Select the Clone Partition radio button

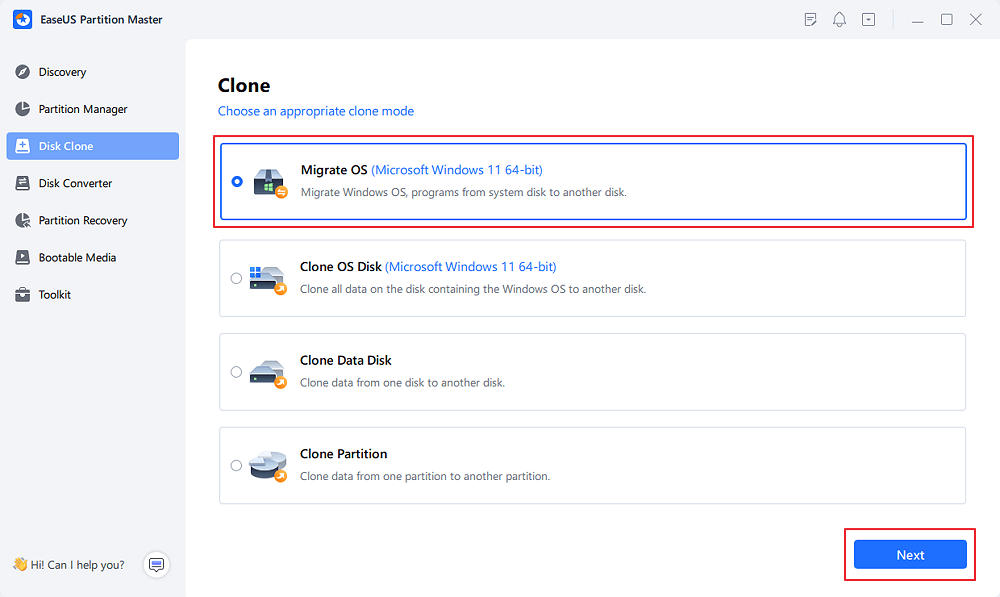236,466
